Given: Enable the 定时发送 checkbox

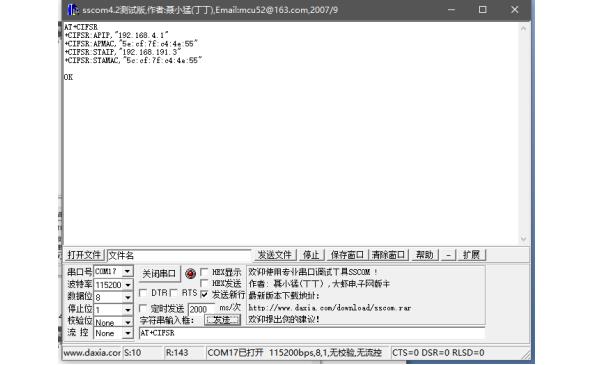Looking at the screenshot, I should click(143, 308).
